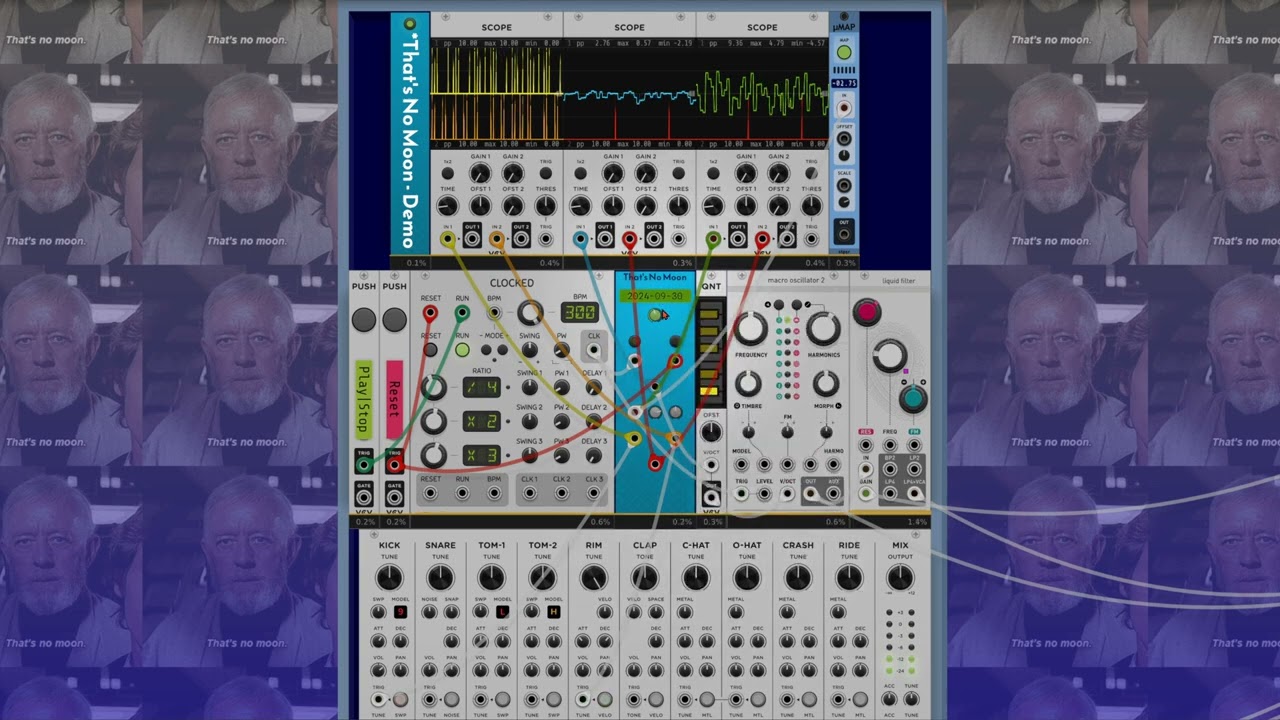Click the macro oscillator HARMONICS knob

pos(823,328)
